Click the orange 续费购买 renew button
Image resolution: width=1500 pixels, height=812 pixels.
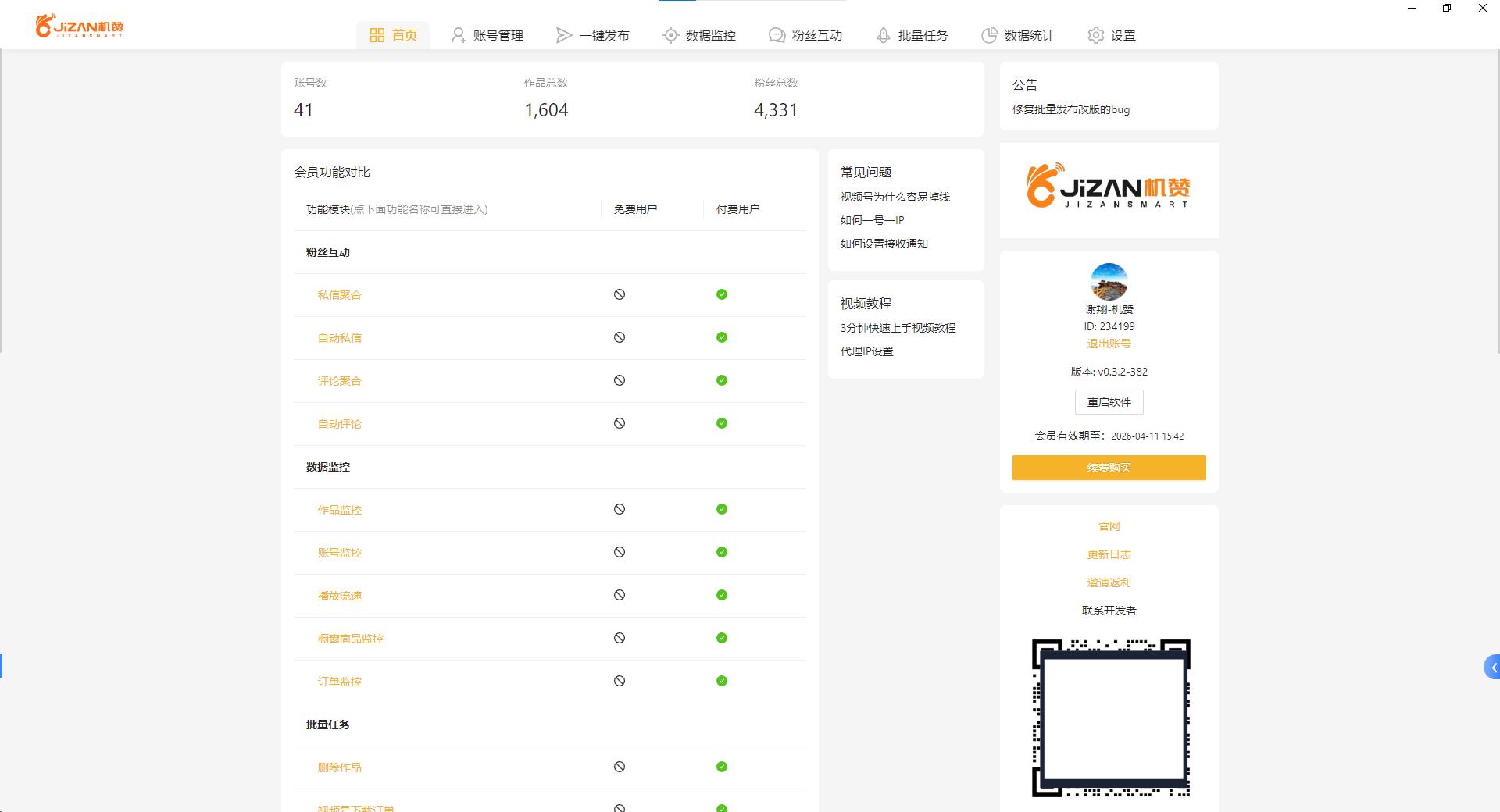coord(1109,468)
